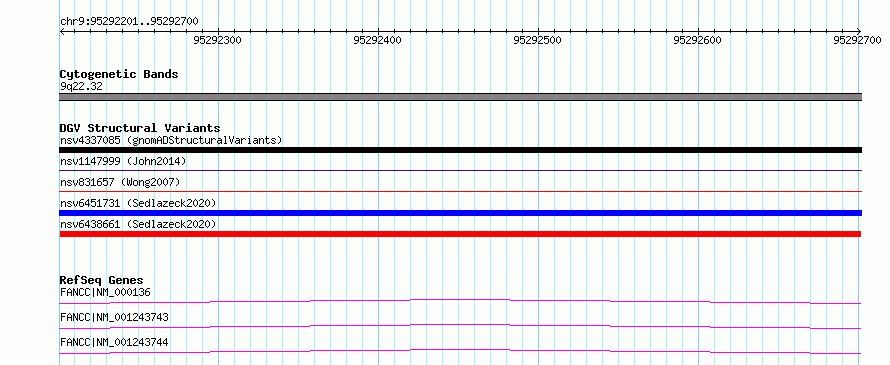Screen dimensions: 890x365
Task: Click nsv1147999 (John2014) label
Action: [123, 161]
